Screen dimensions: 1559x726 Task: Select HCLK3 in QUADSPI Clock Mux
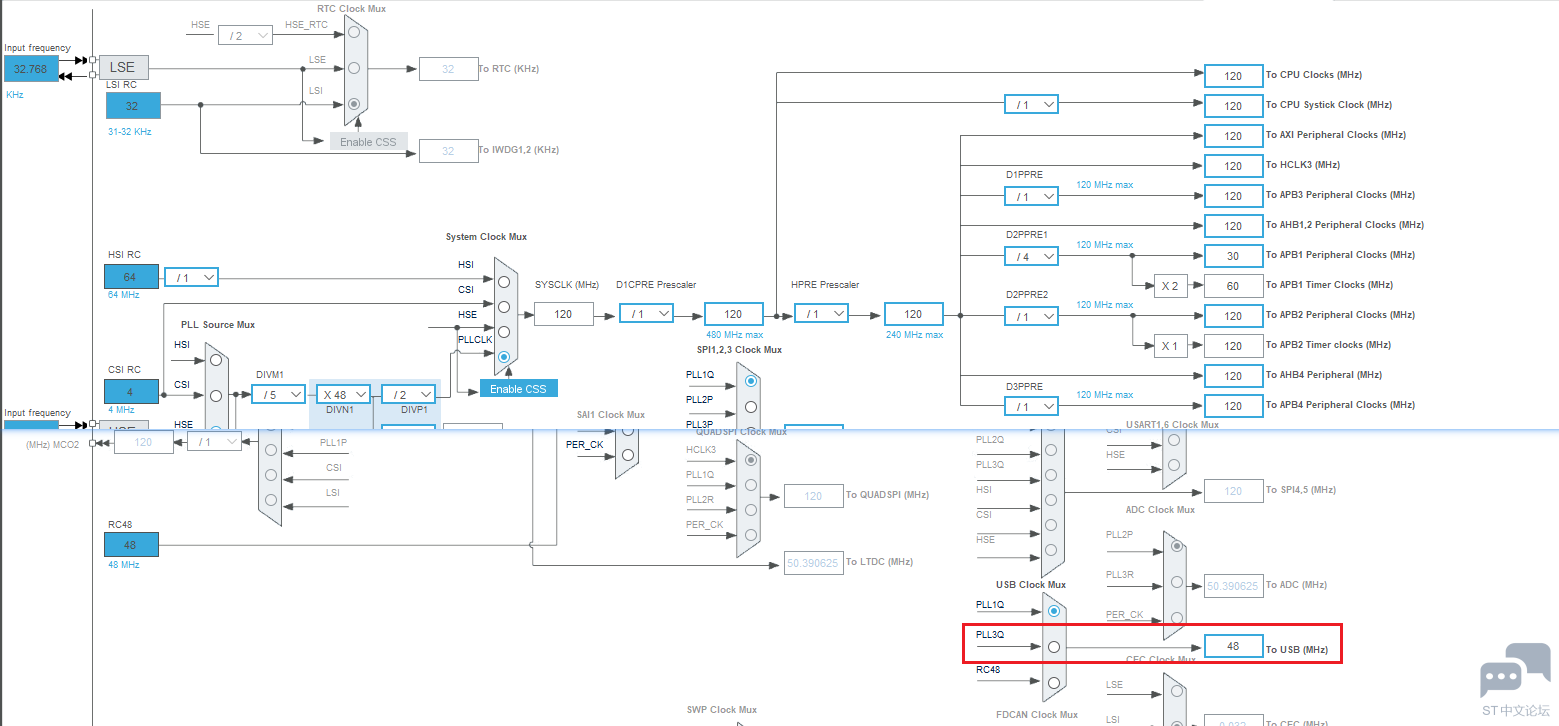click(751, 460)
